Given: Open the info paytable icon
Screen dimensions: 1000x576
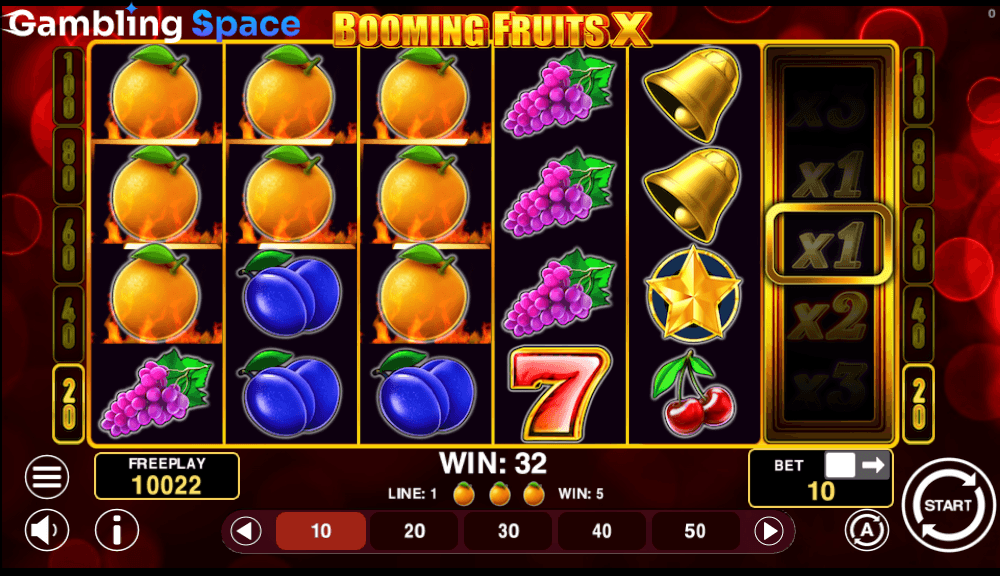Looking at the screenshot, I should click(x=117, y=529).
